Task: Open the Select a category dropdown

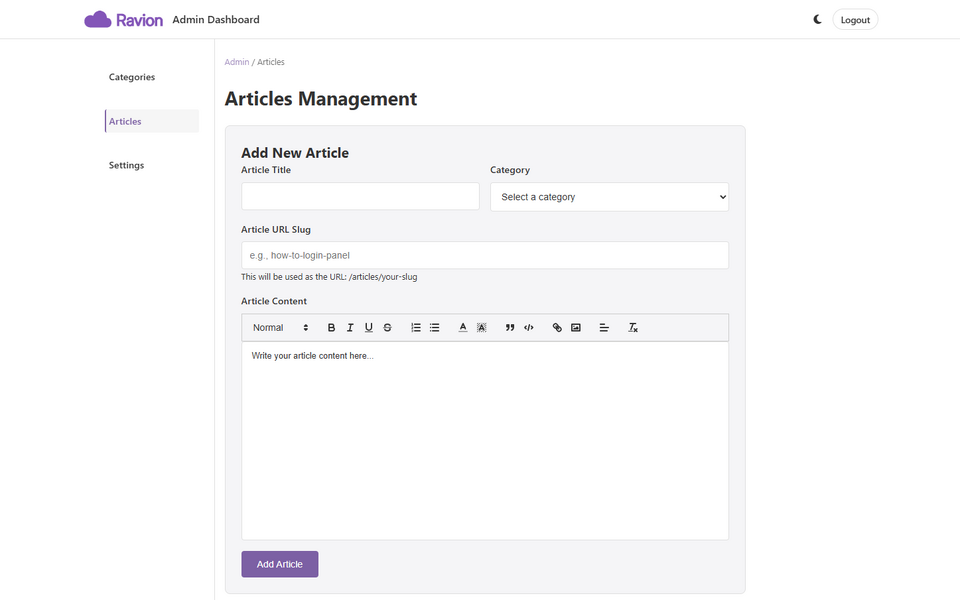Action: coord(609,197)
